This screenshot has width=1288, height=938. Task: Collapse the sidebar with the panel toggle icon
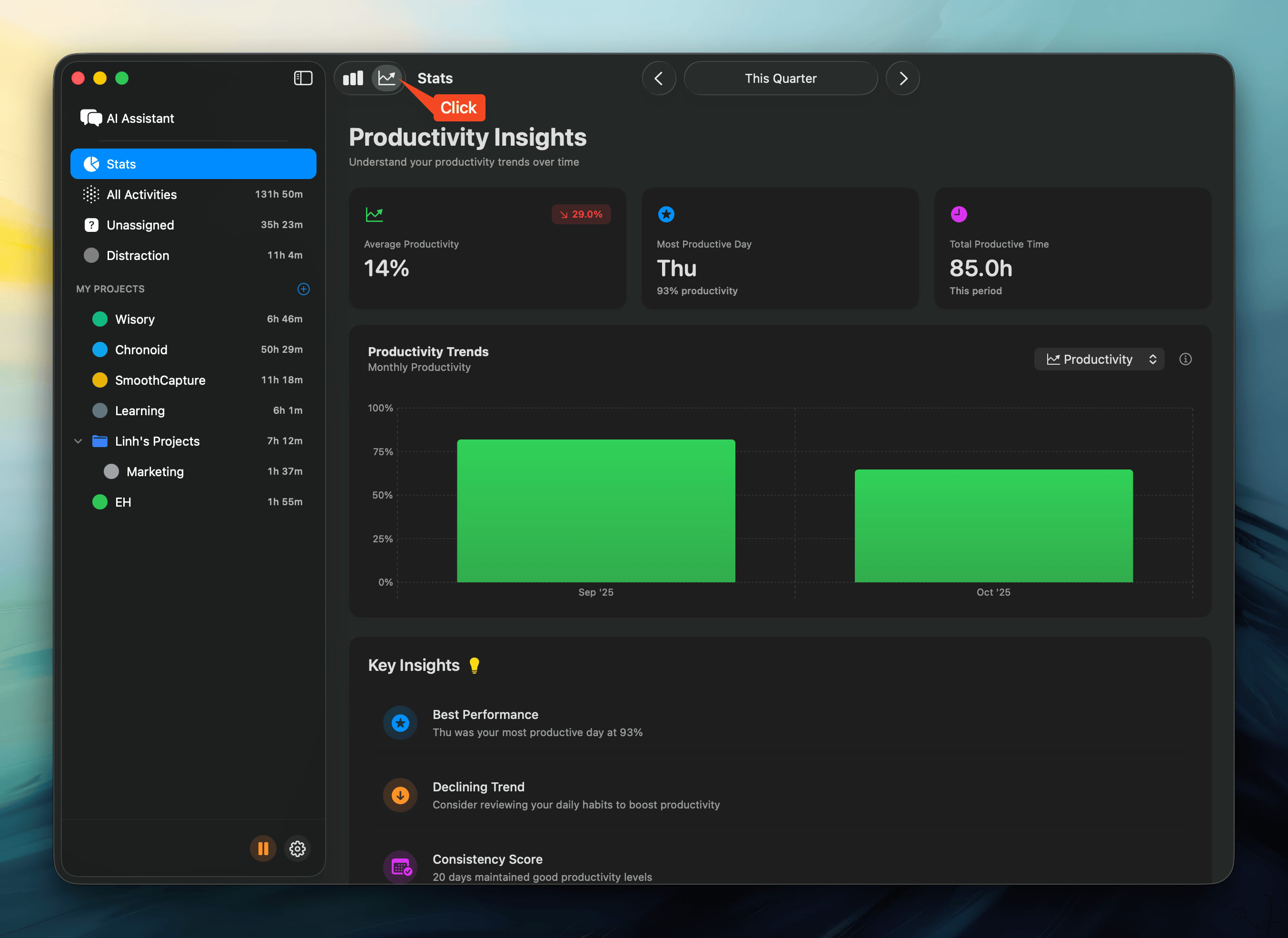click(x=303, y=78)
